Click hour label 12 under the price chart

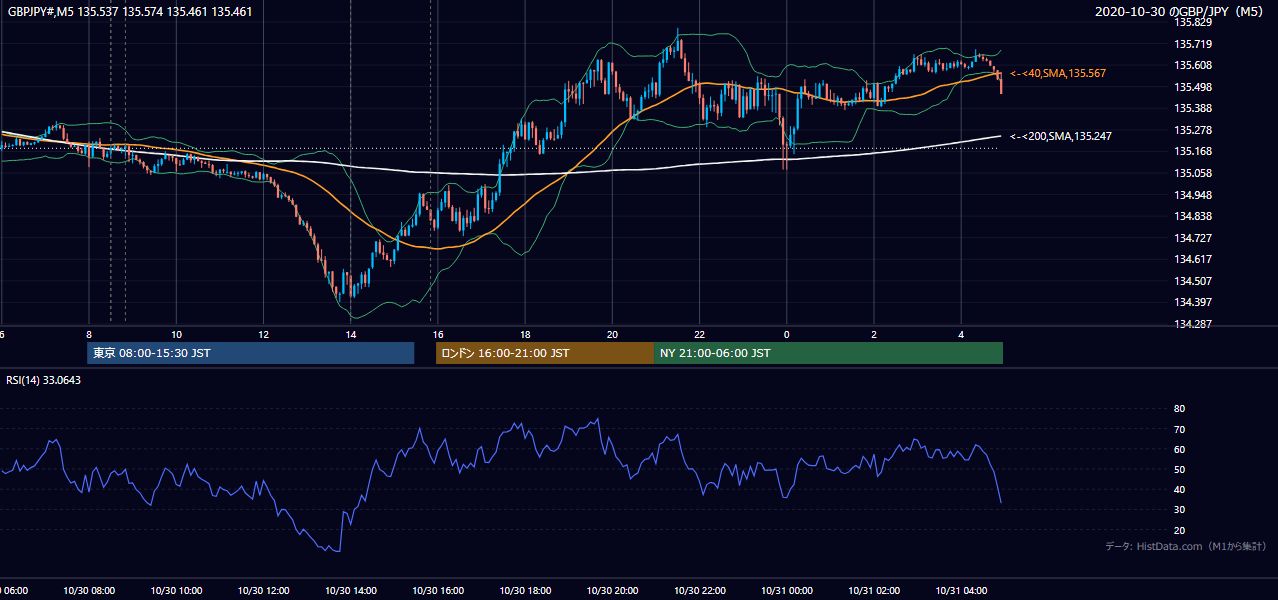coord(263,334)
